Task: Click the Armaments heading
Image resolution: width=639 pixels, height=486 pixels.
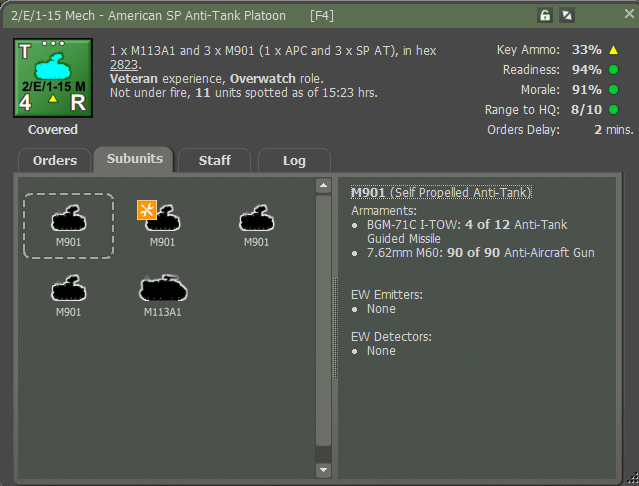Action: tap(383, 211)
